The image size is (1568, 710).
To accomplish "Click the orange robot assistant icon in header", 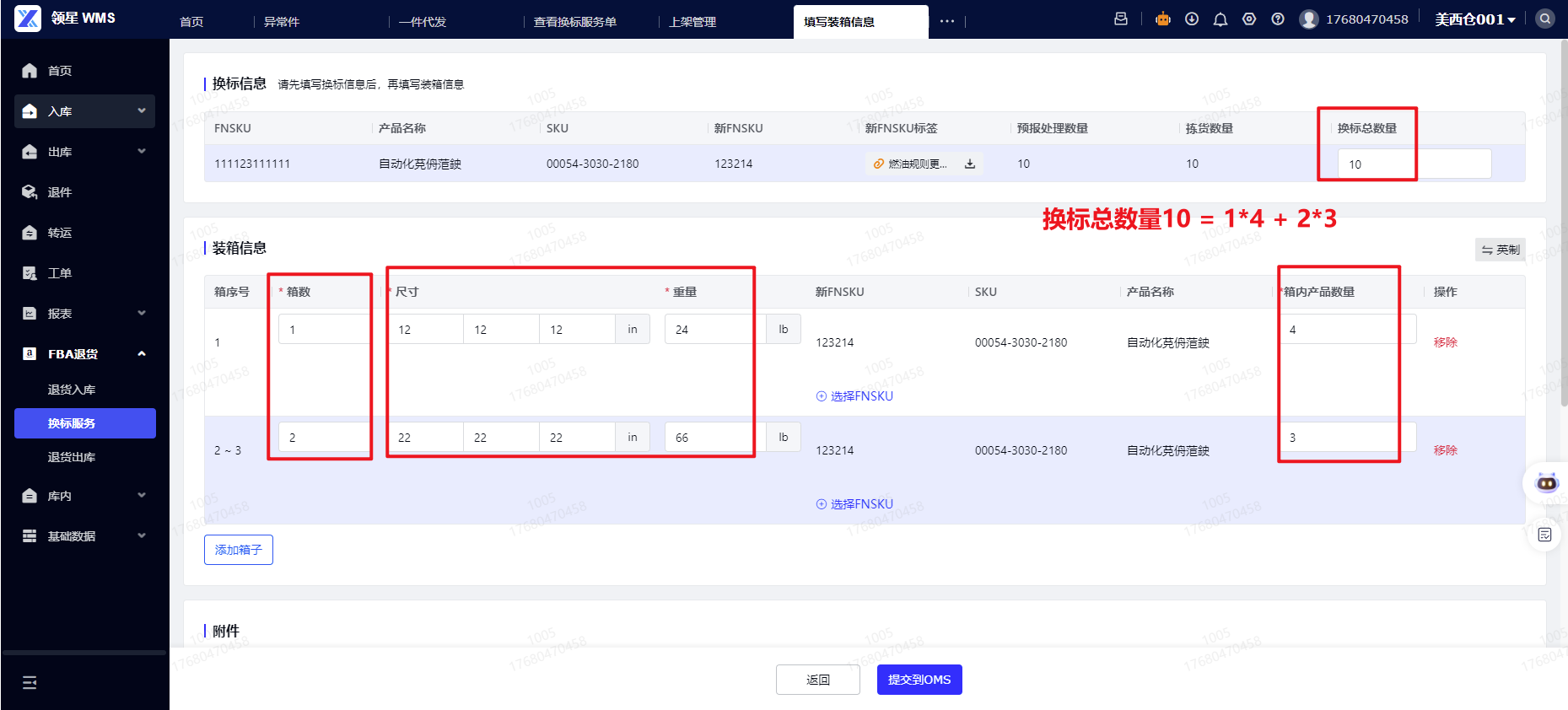I will coord(1163,19).
